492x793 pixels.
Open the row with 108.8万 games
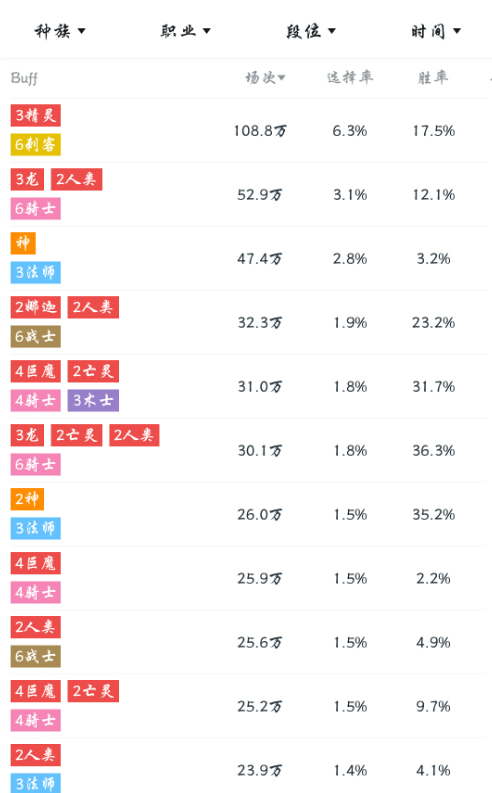click(248, 130)
